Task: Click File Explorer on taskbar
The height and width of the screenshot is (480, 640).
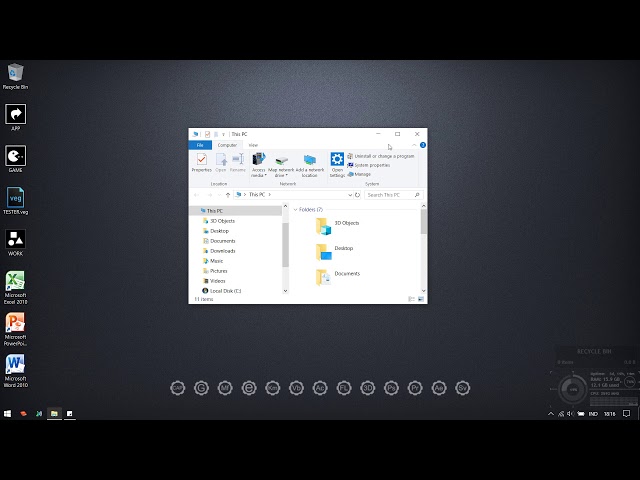Action: [54, 413]
